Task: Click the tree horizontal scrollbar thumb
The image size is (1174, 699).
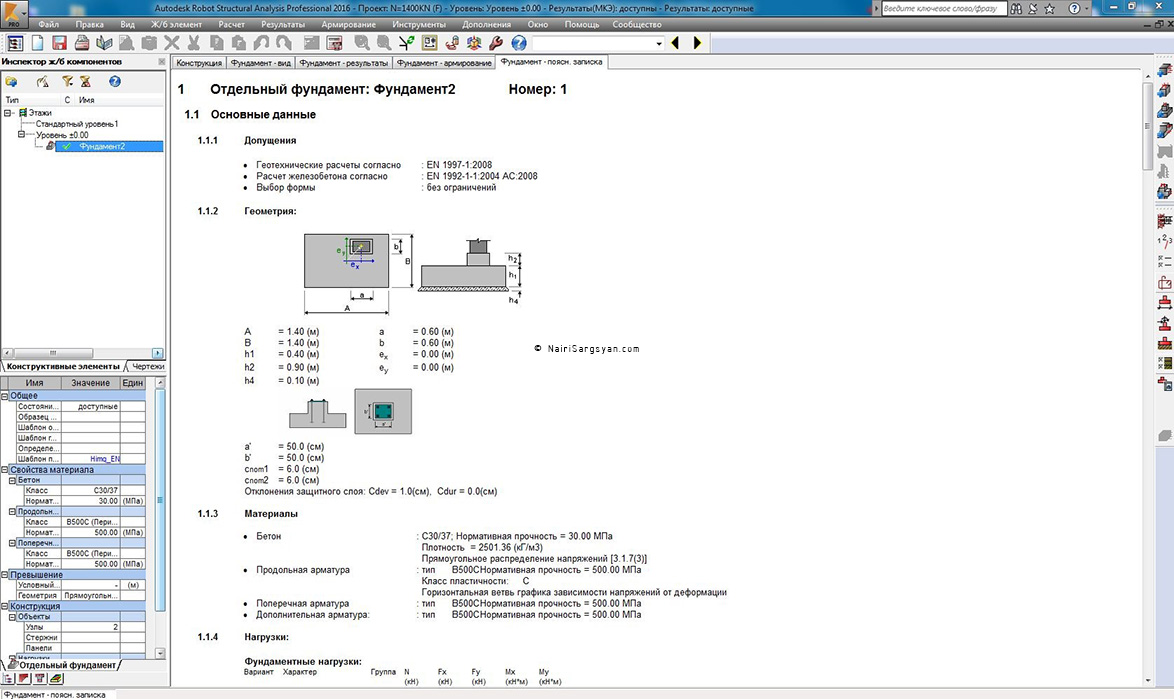Action: coord(52,352)
